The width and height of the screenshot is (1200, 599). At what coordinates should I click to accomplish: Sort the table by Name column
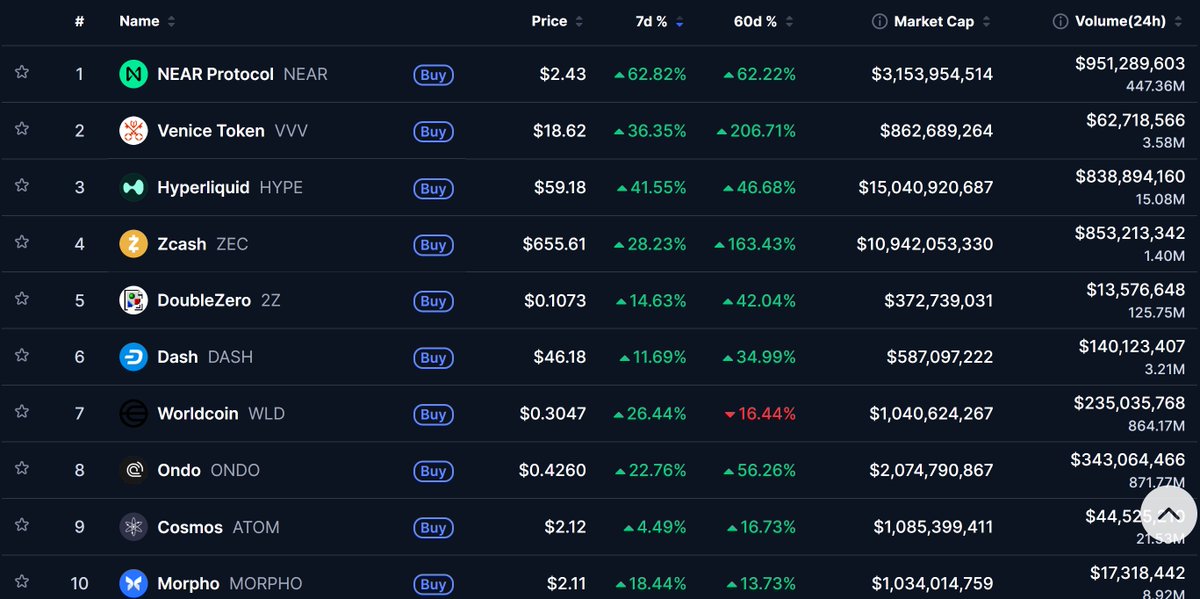click(147, 21)
